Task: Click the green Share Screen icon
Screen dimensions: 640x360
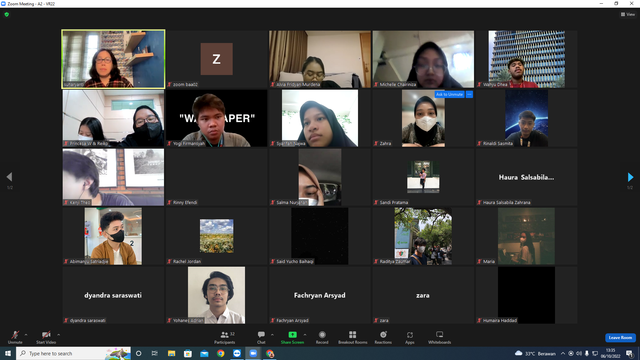Action: [x=292, y=335]
